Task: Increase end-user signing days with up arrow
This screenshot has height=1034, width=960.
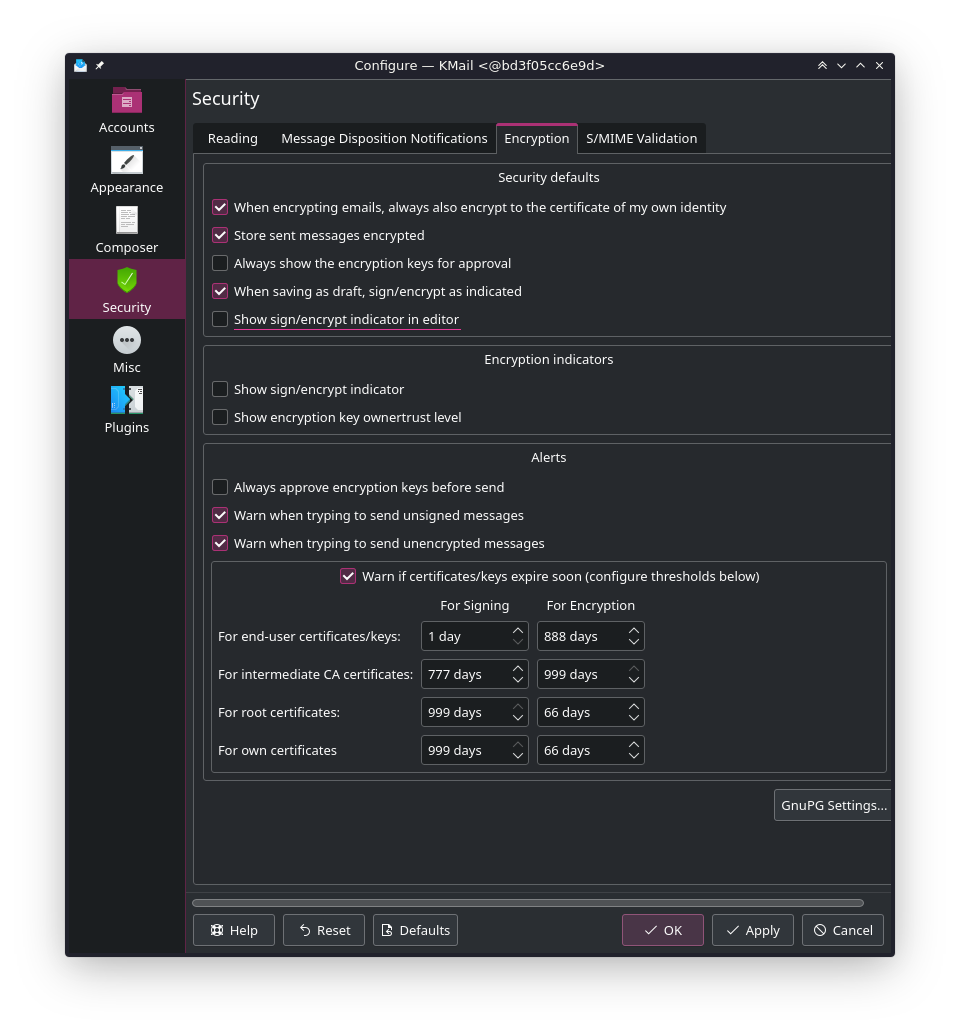Action: pos(518,631)
